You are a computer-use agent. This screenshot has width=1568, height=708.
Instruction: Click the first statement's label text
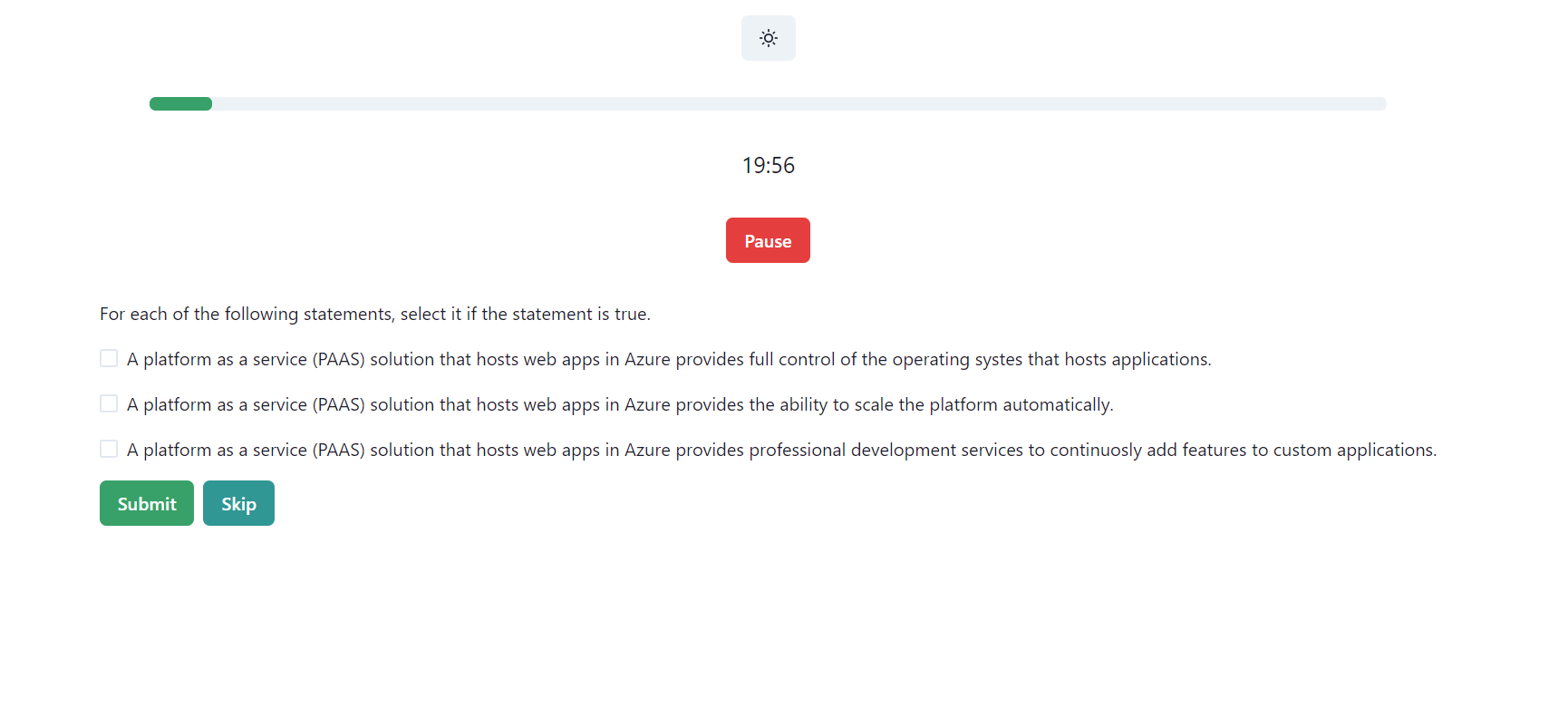(668, 359)
